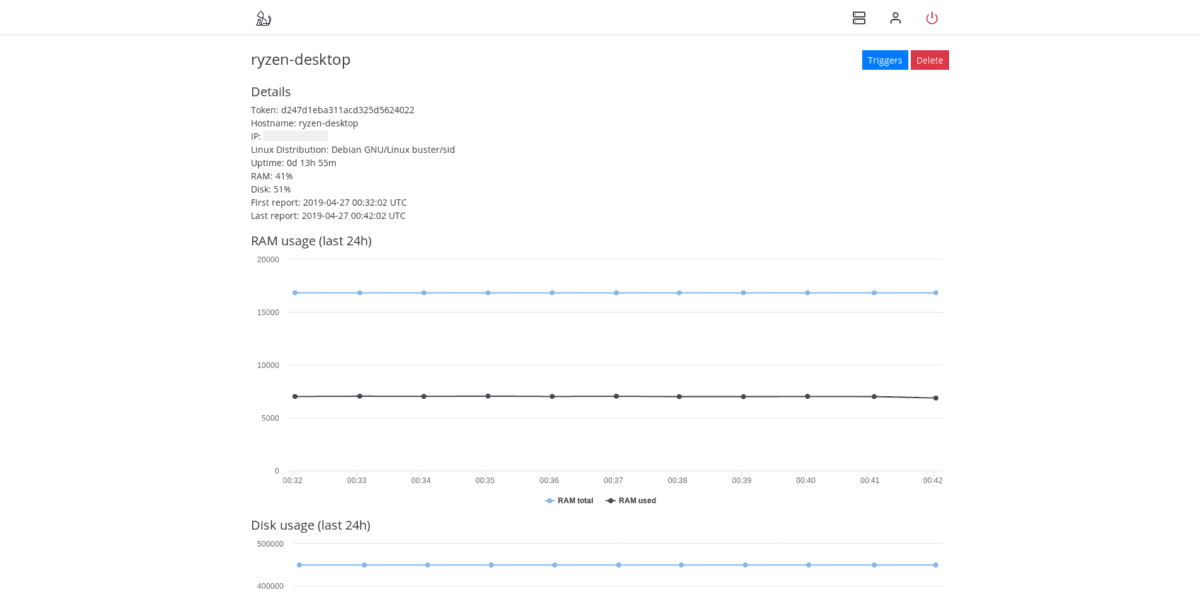Click the Disk: 51% detail line

tap(271, 189)
